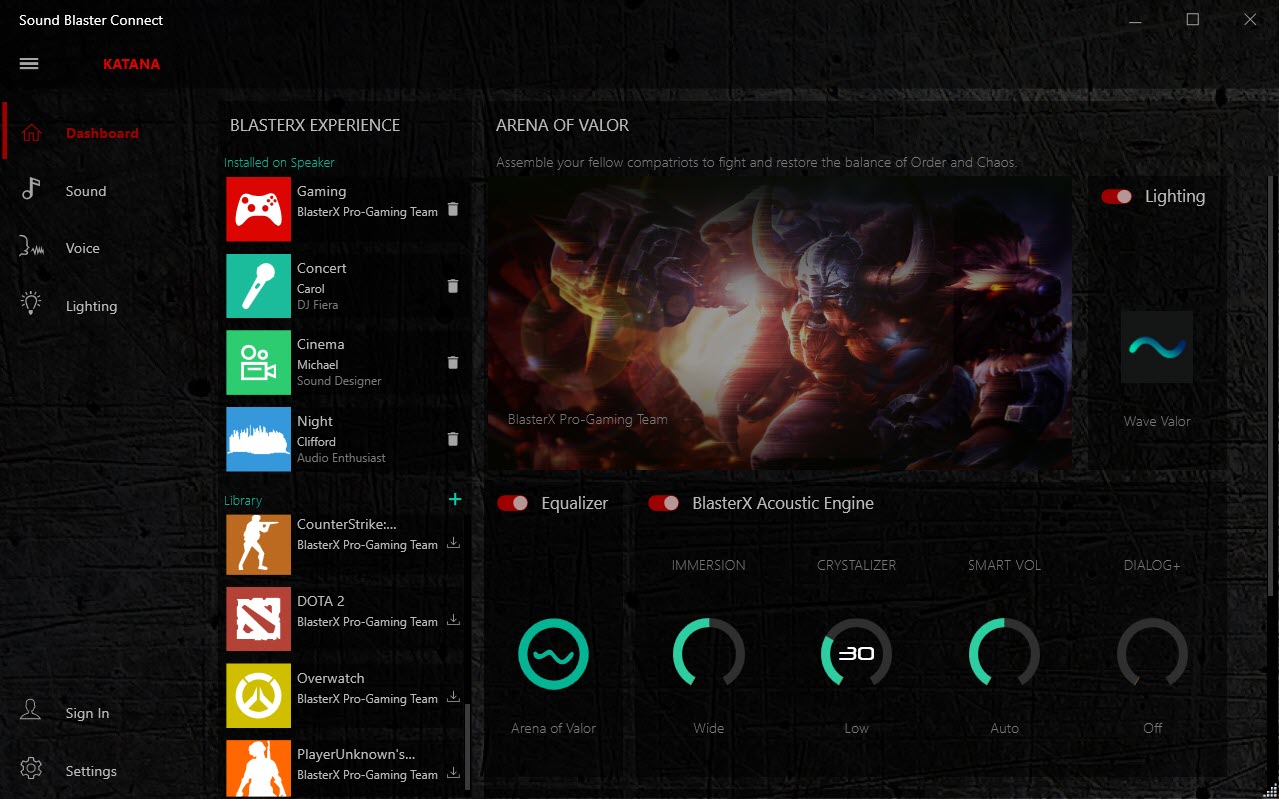Toggle the Equalizer switch

coord(513,503)
